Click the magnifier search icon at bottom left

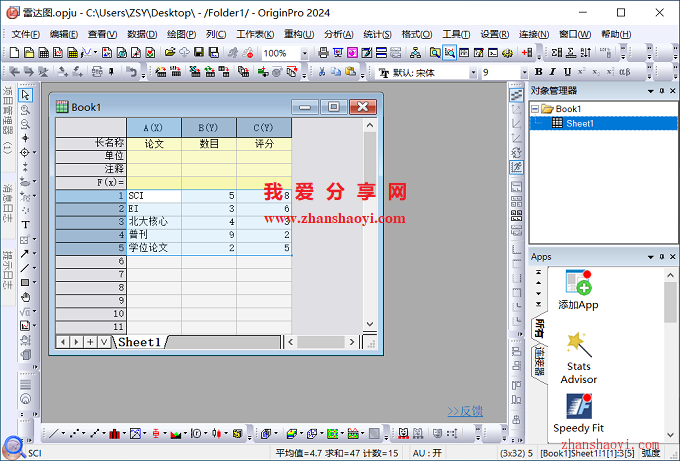pyautogui.click(x=14, y=447)
